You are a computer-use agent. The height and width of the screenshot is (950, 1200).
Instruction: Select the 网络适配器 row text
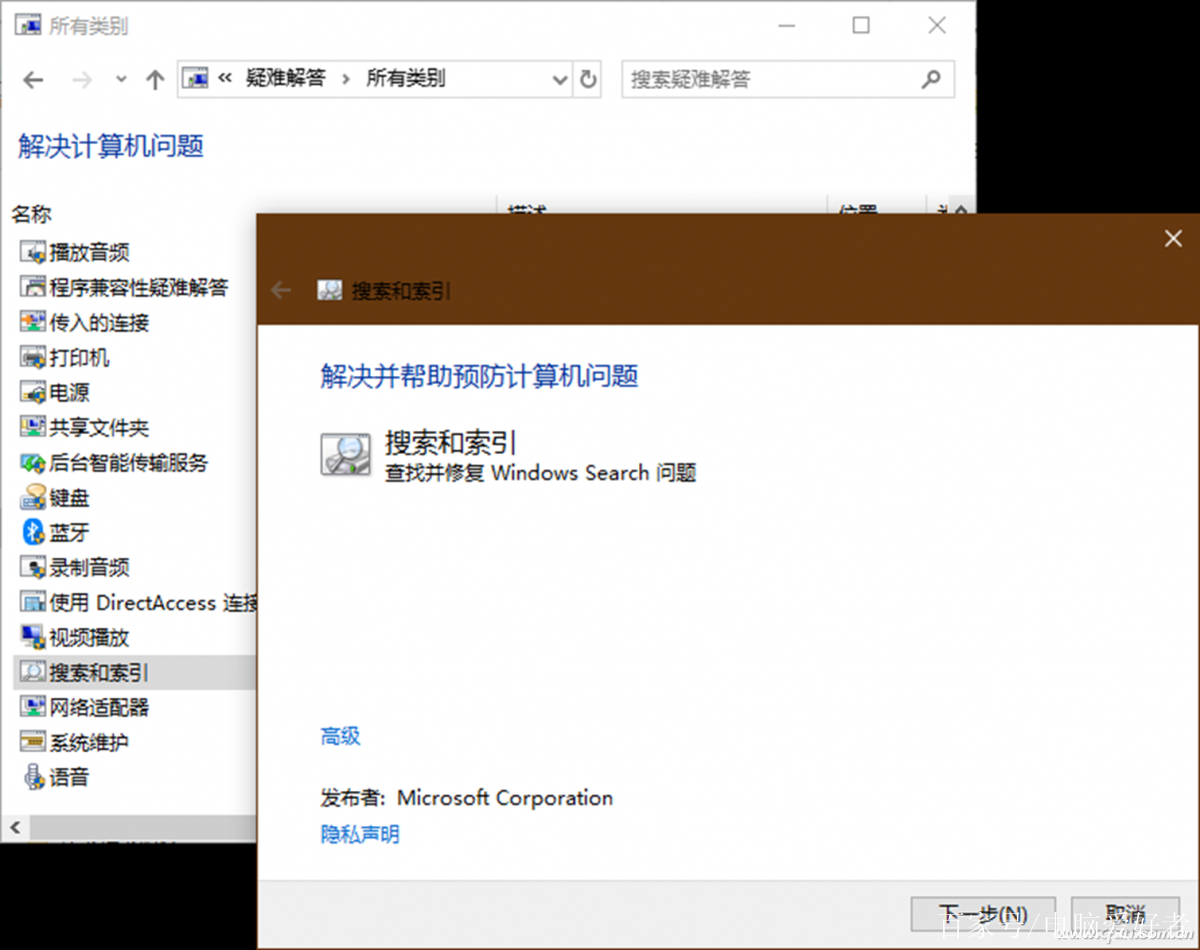pos(100,707)
